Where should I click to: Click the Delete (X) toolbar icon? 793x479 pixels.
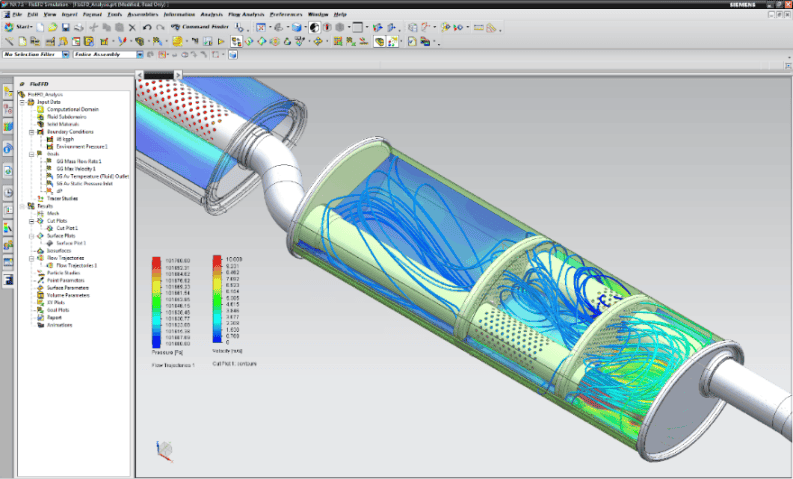tap(133, 28)
